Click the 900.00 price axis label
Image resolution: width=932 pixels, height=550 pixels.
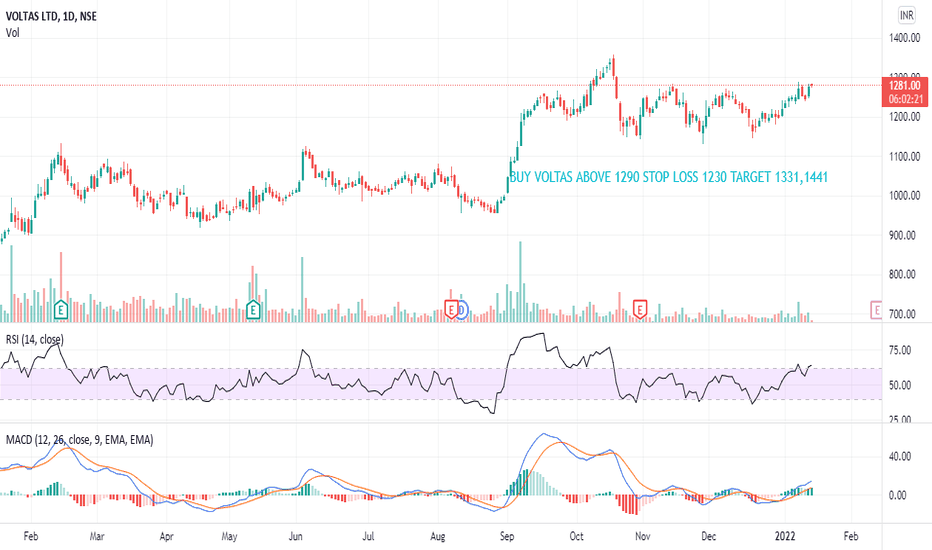tap(902, 235)
